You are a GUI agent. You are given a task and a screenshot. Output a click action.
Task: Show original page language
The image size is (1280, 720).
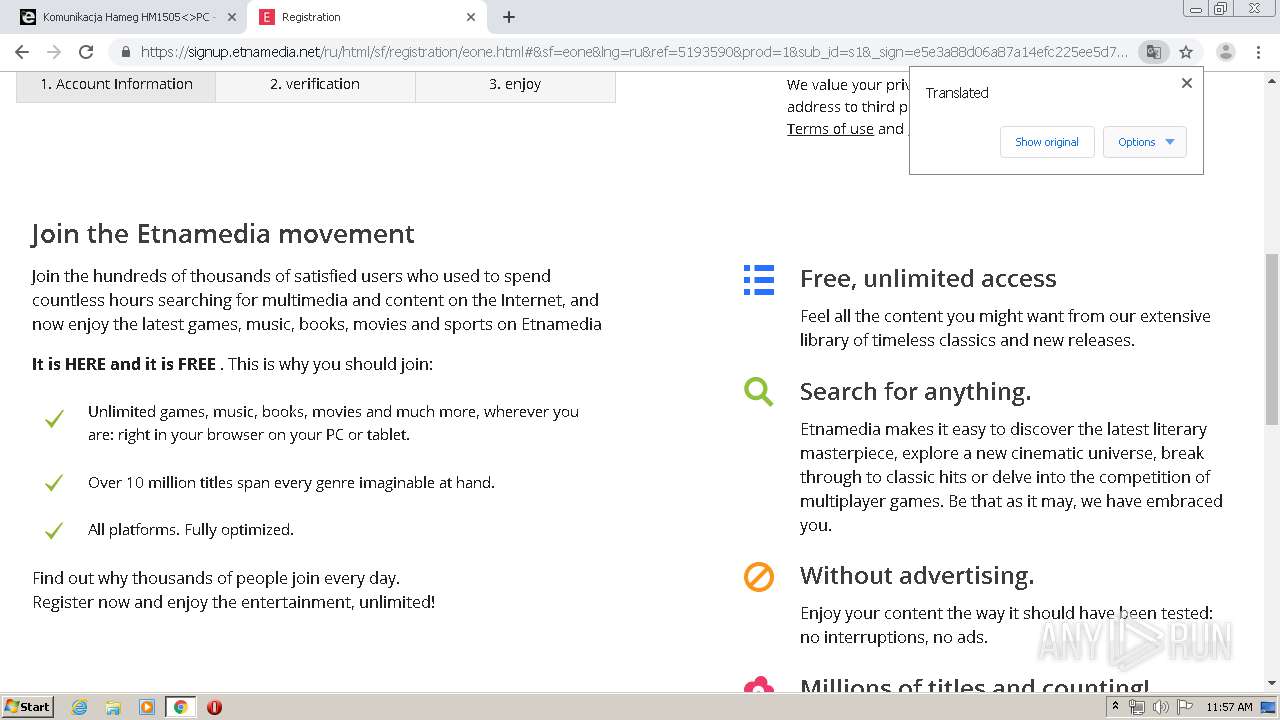click(1047, 142)
